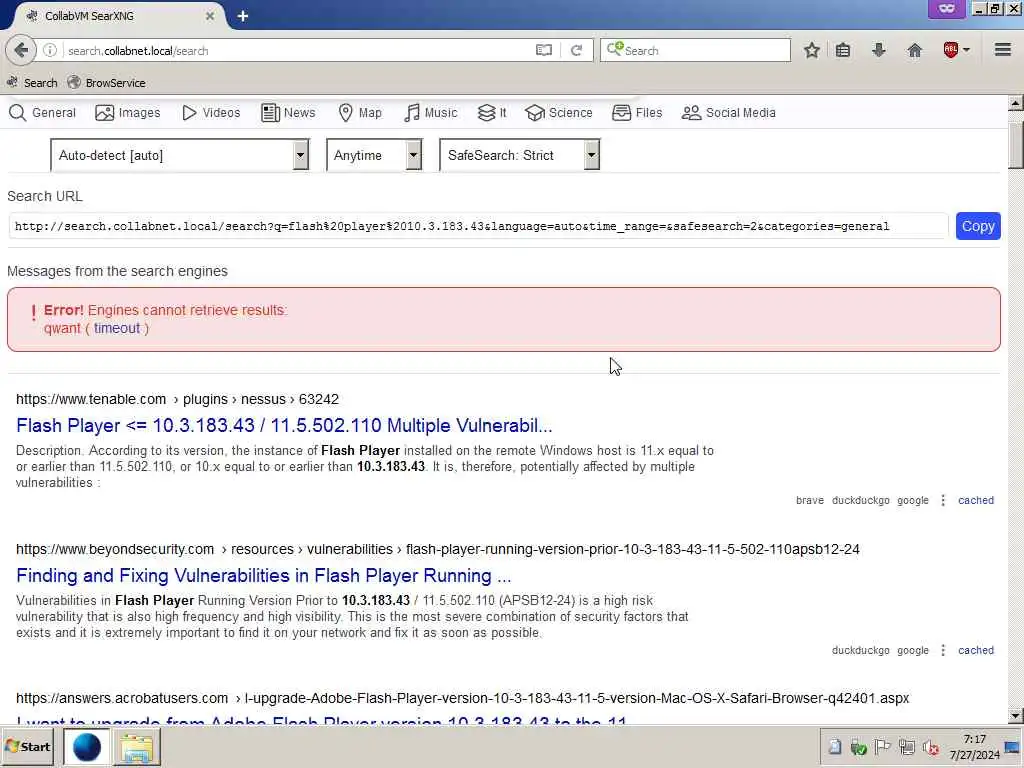Click the purple private browsing mask icon

946,9
